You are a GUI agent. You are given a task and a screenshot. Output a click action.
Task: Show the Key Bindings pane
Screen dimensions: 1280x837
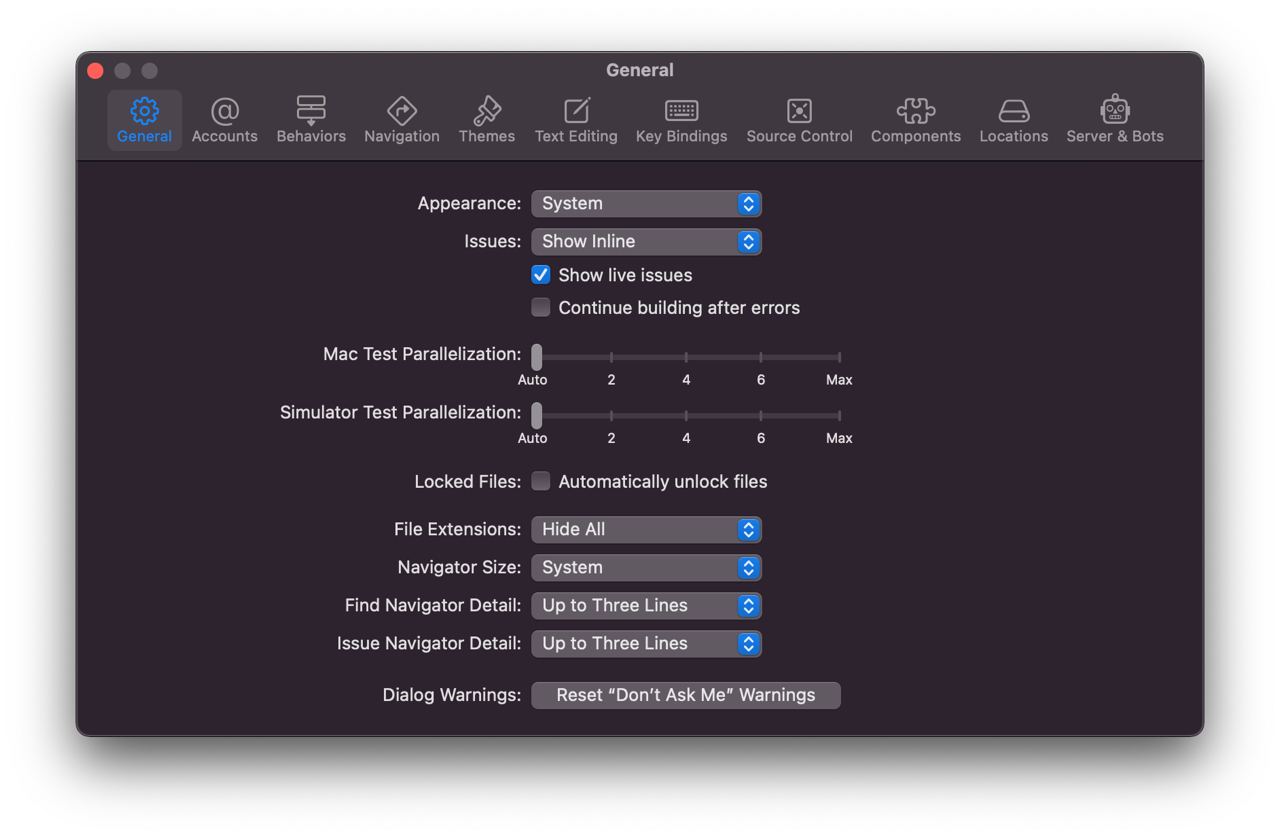click(x=681, y=120)
